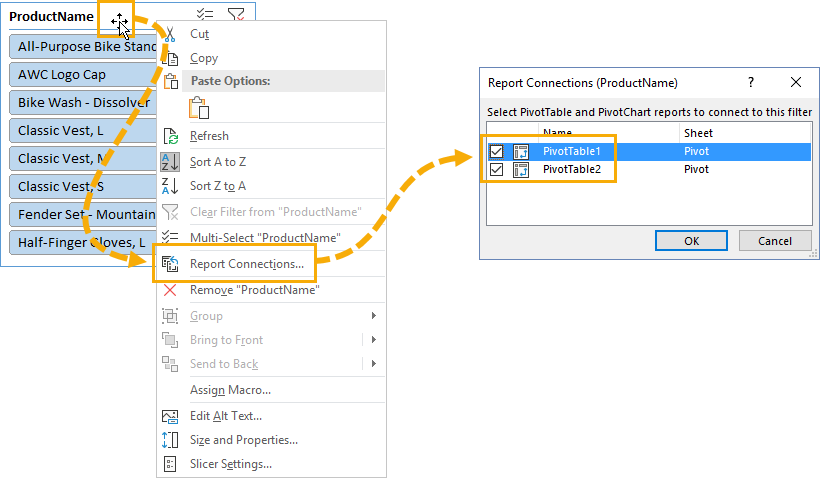The width and height of the screenshot is (820, 478).
Task: Uncheck the PivotTable1 checkbox
Action: 496,152
